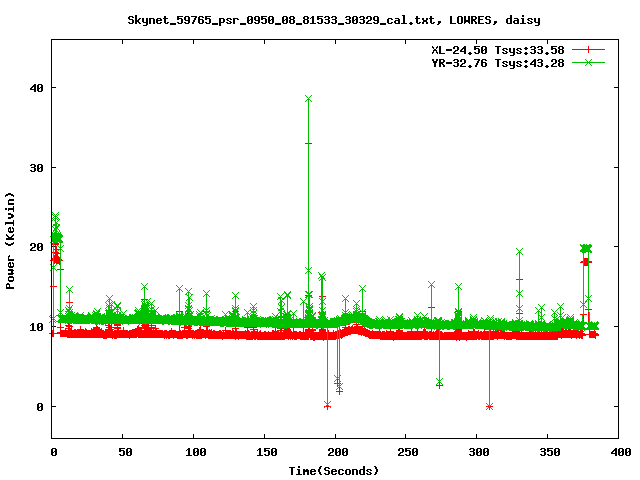Click the Time(Seconds) x-axis label

(333, 471)
